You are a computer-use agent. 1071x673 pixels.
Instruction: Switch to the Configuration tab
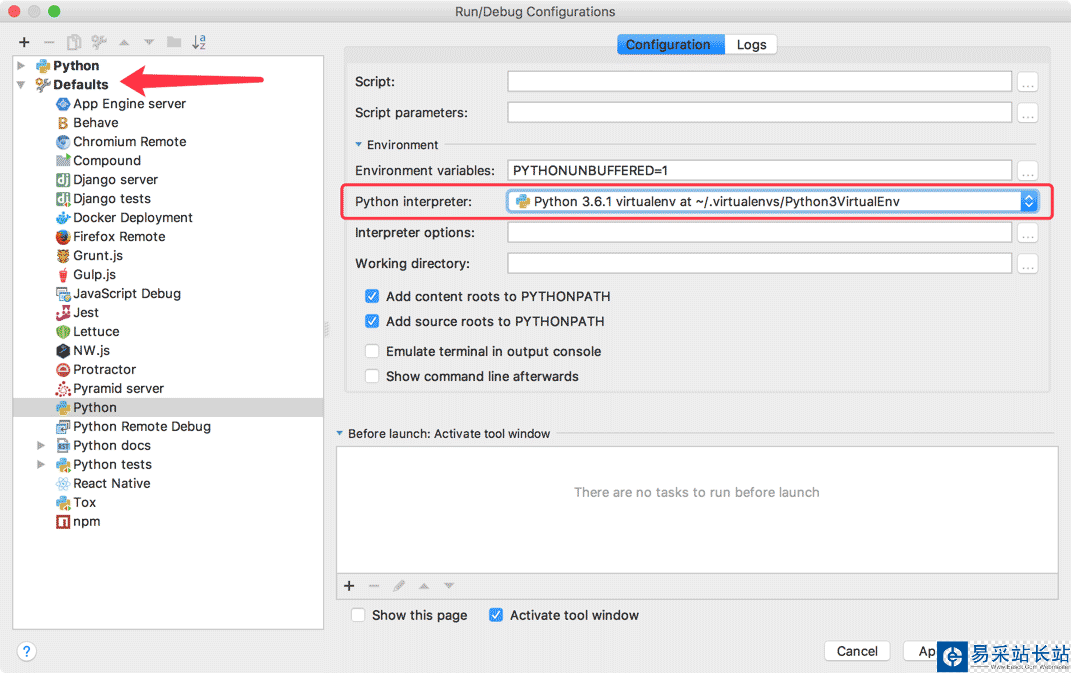coord(671,44)
